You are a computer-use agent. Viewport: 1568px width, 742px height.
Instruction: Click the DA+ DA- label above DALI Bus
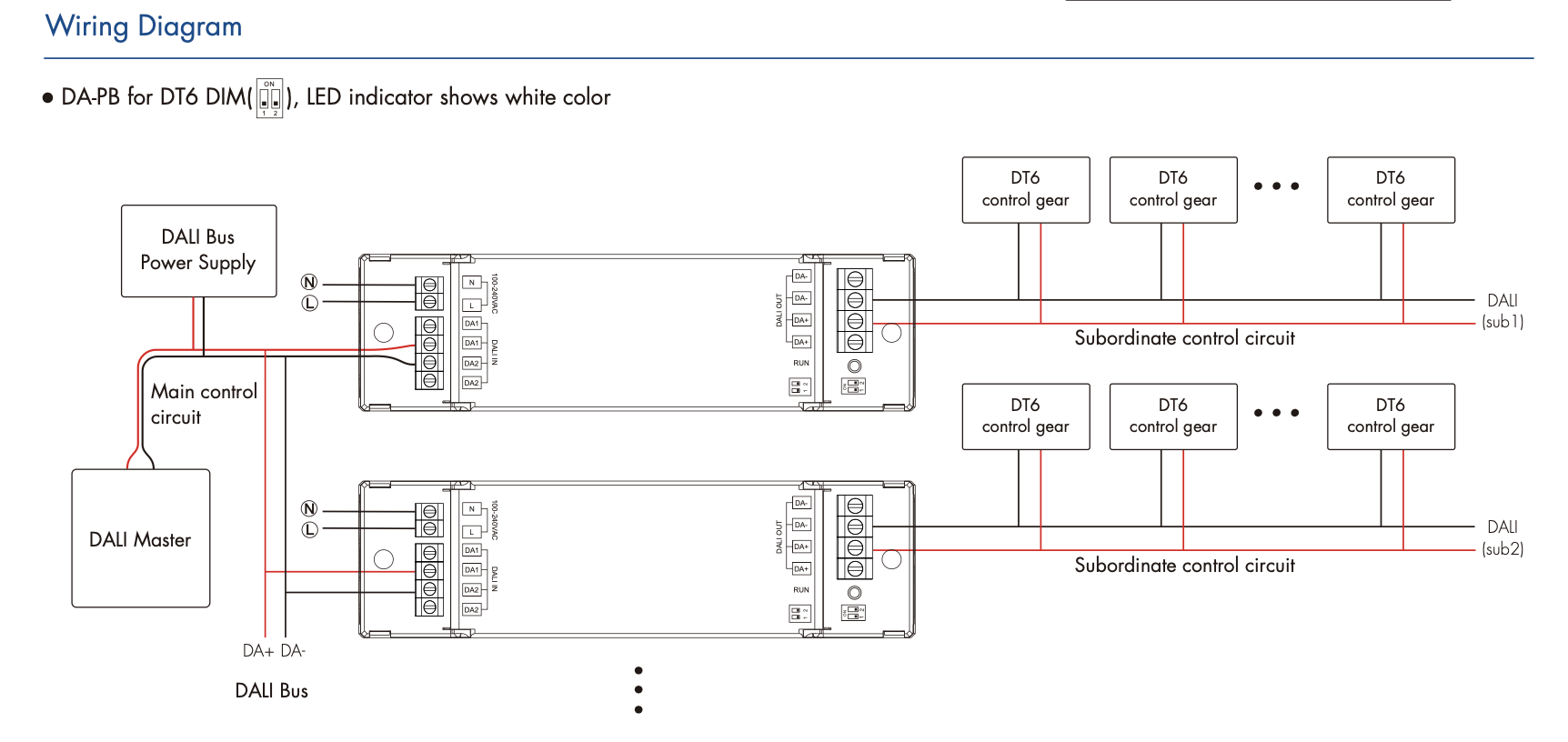point(273,651)
